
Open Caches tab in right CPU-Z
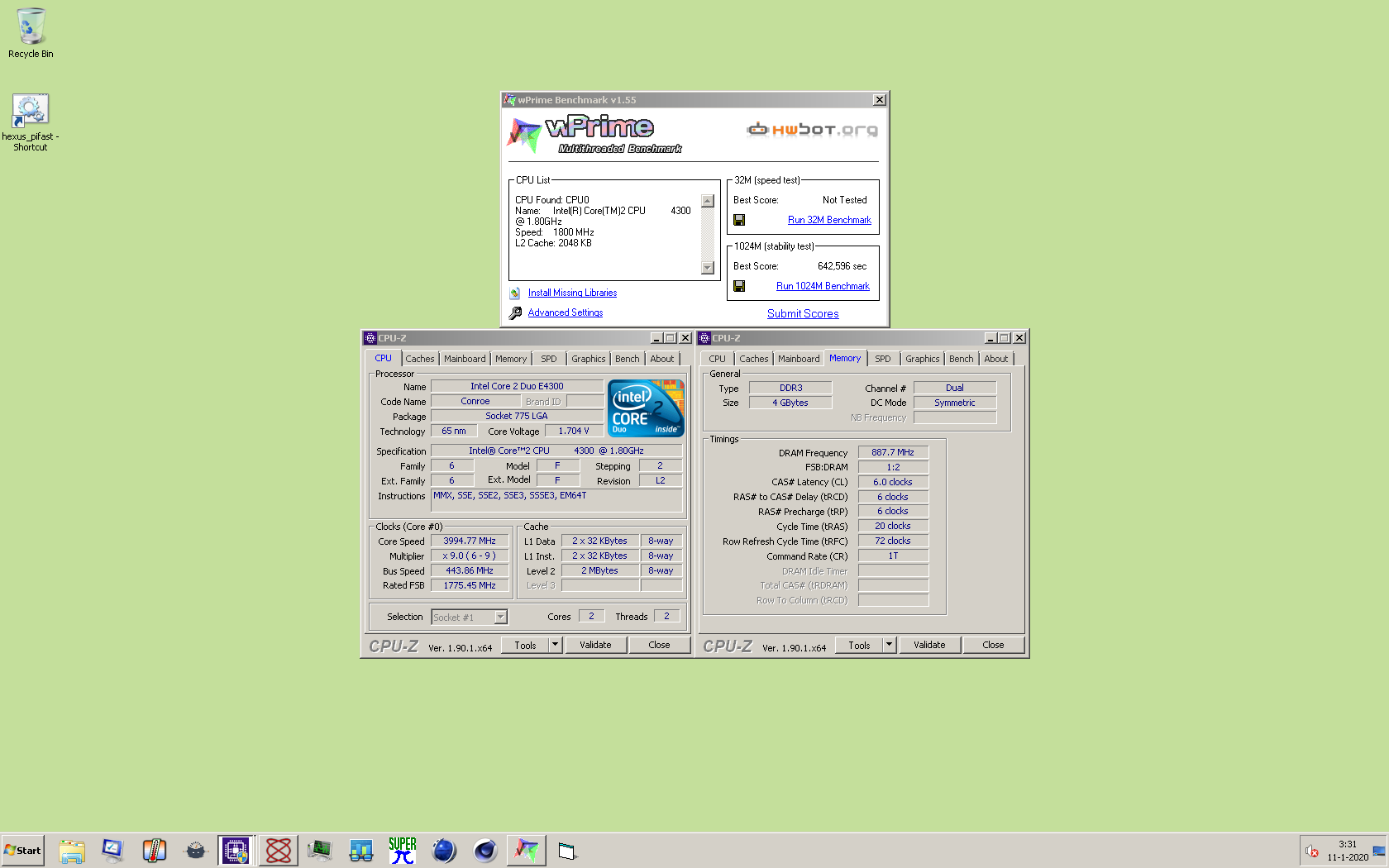(754, 359)
